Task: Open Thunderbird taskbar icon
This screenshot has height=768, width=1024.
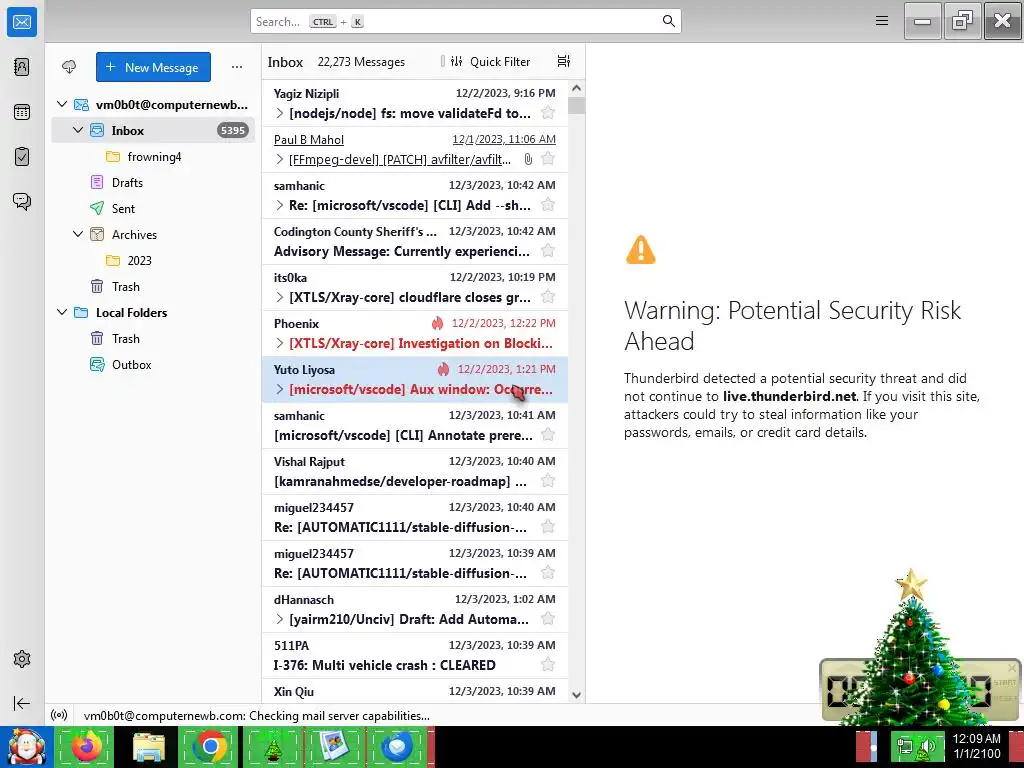Action: pyautogui.click(x=398, y=746)
